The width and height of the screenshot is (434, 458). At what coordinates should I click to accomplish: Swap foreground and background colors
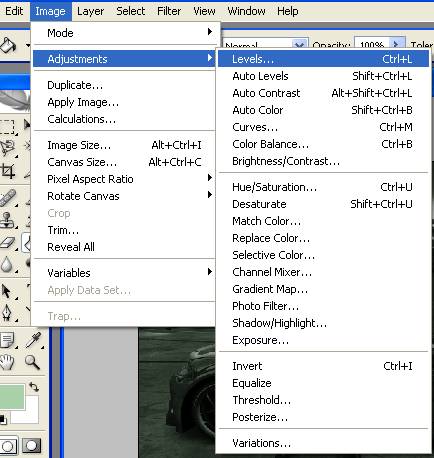click(34, 387)
